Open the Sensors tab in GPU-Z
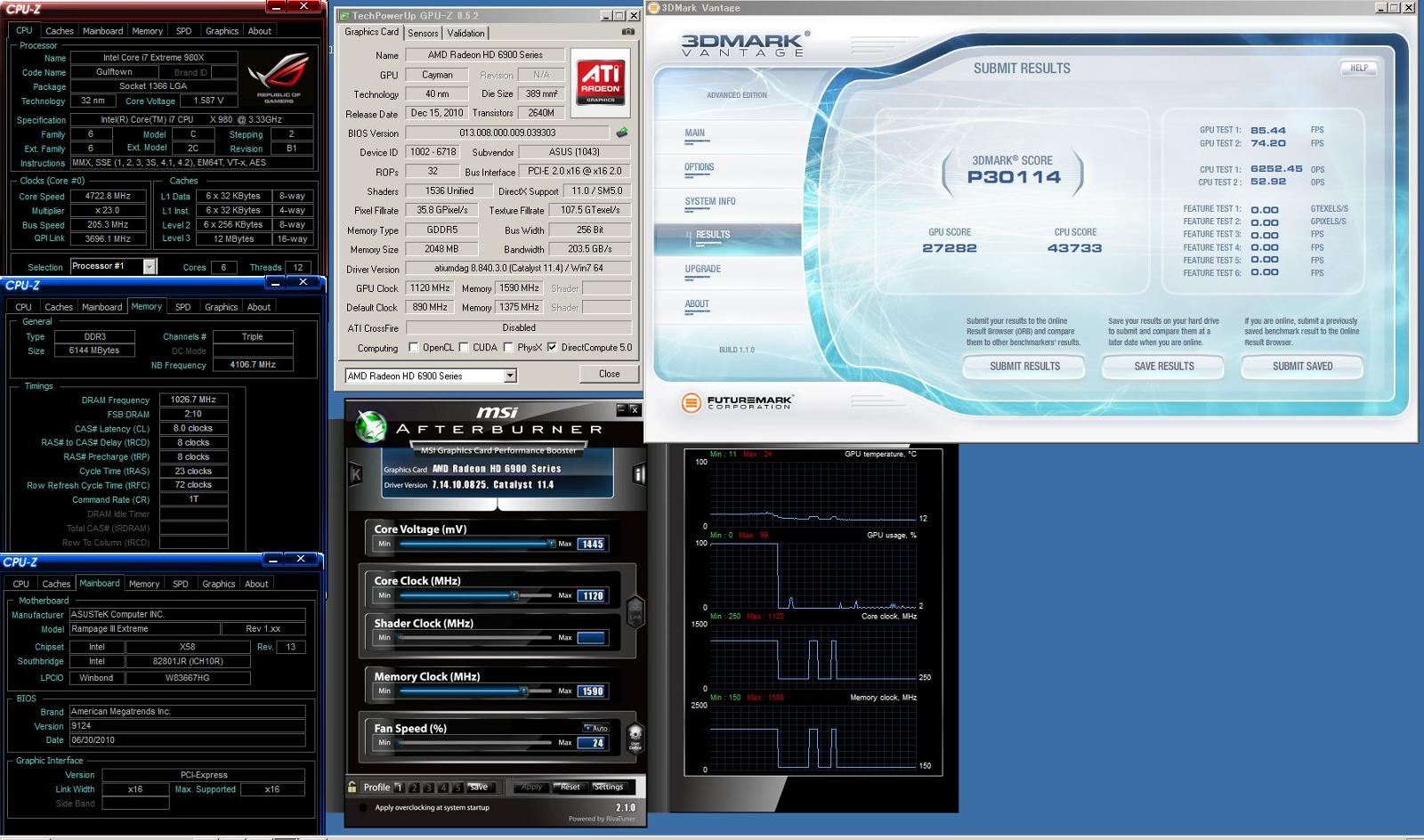1424x840 pixels. pyautogui.click(x=424, y=33)
